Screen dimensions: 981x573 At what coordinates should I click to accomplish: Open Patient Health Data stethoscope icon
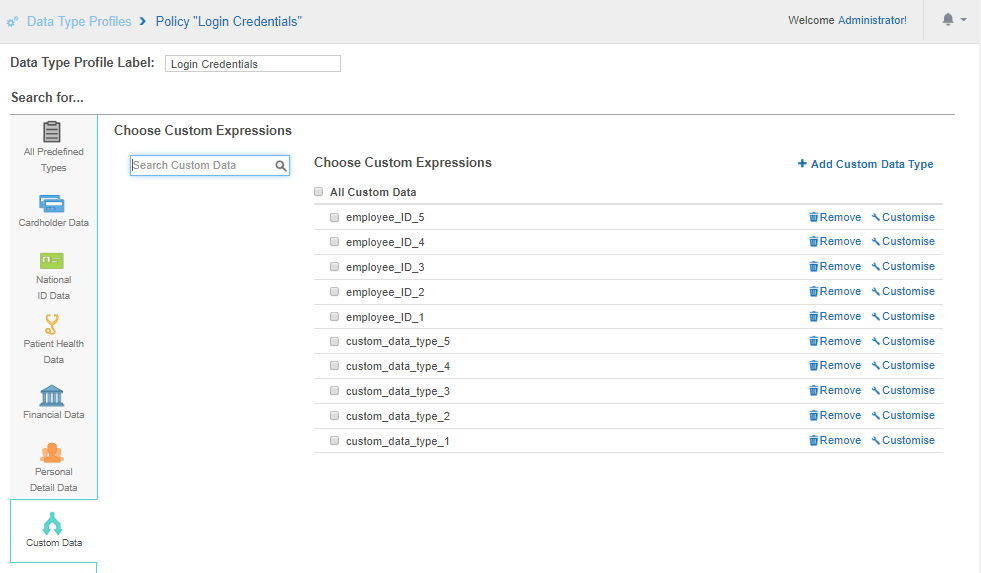point(53,324)
